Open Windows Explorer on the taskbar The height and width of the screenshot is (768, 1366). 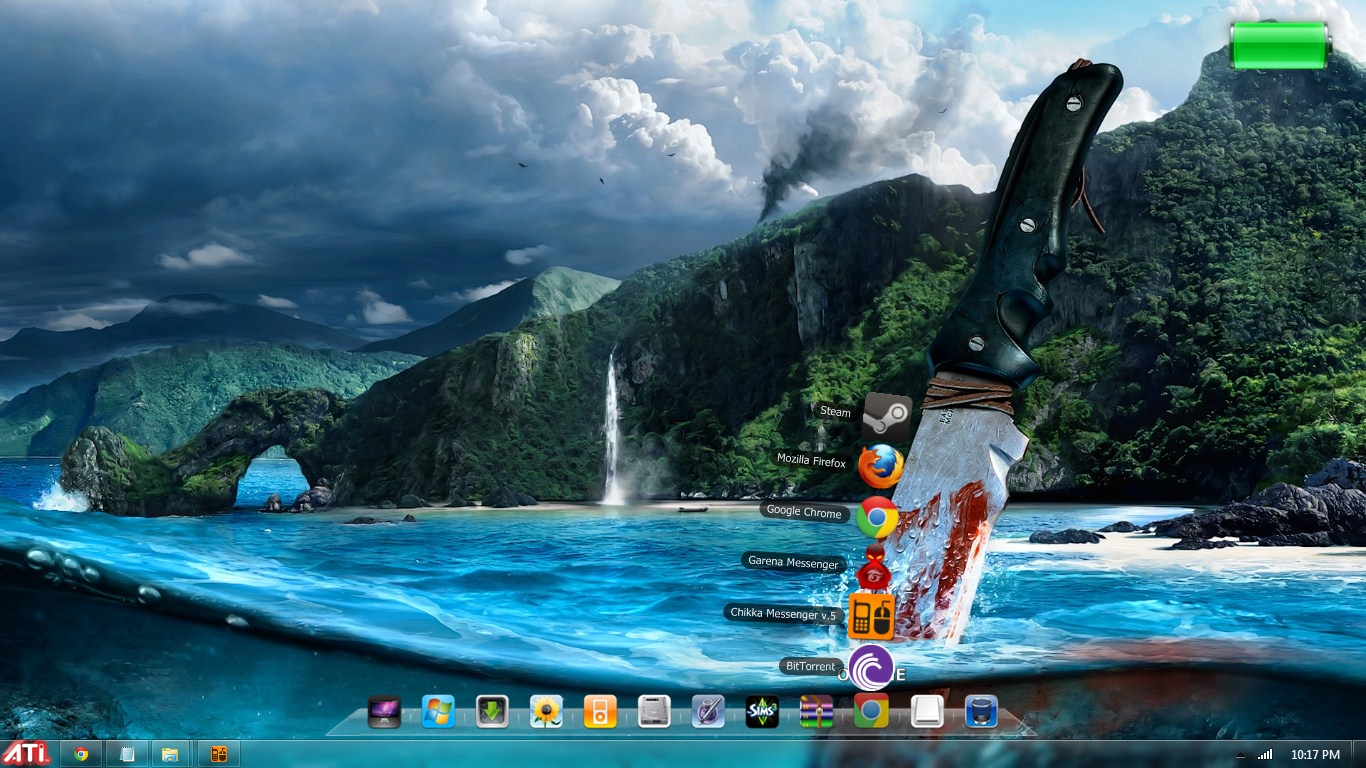pyautogui.click(x=171, y=754)
